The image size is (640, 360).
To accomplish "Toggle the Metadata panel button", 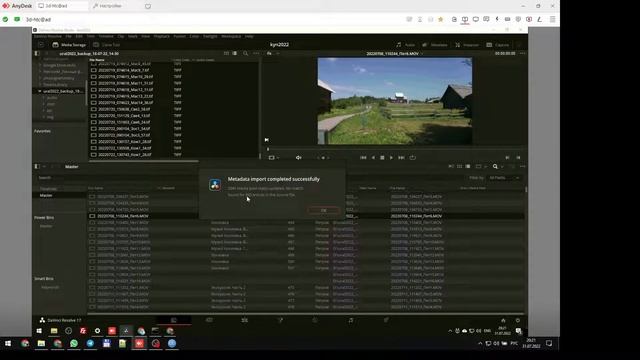I will (435, 45).
